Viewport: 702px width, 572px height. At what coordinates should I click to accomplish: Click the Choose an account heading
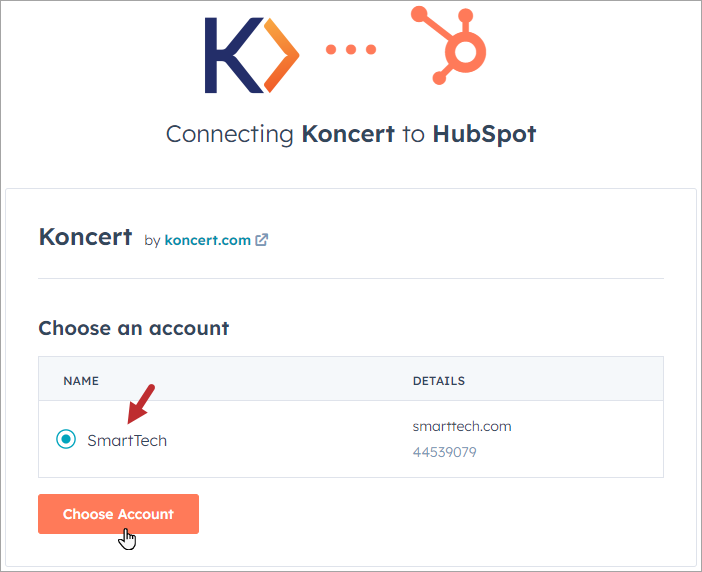point(134,329)
